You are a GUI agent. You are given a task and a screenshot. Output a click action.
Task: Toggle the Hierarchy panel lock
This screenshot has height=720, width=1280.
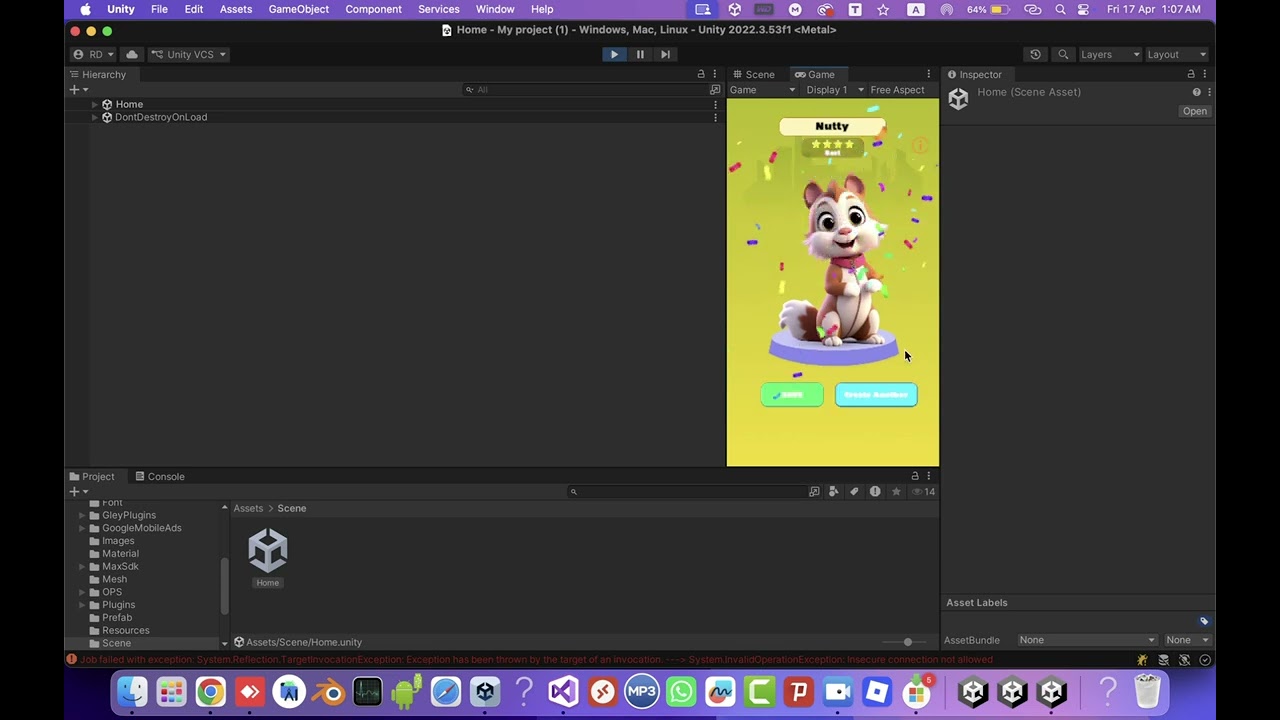tap(701, 74)
